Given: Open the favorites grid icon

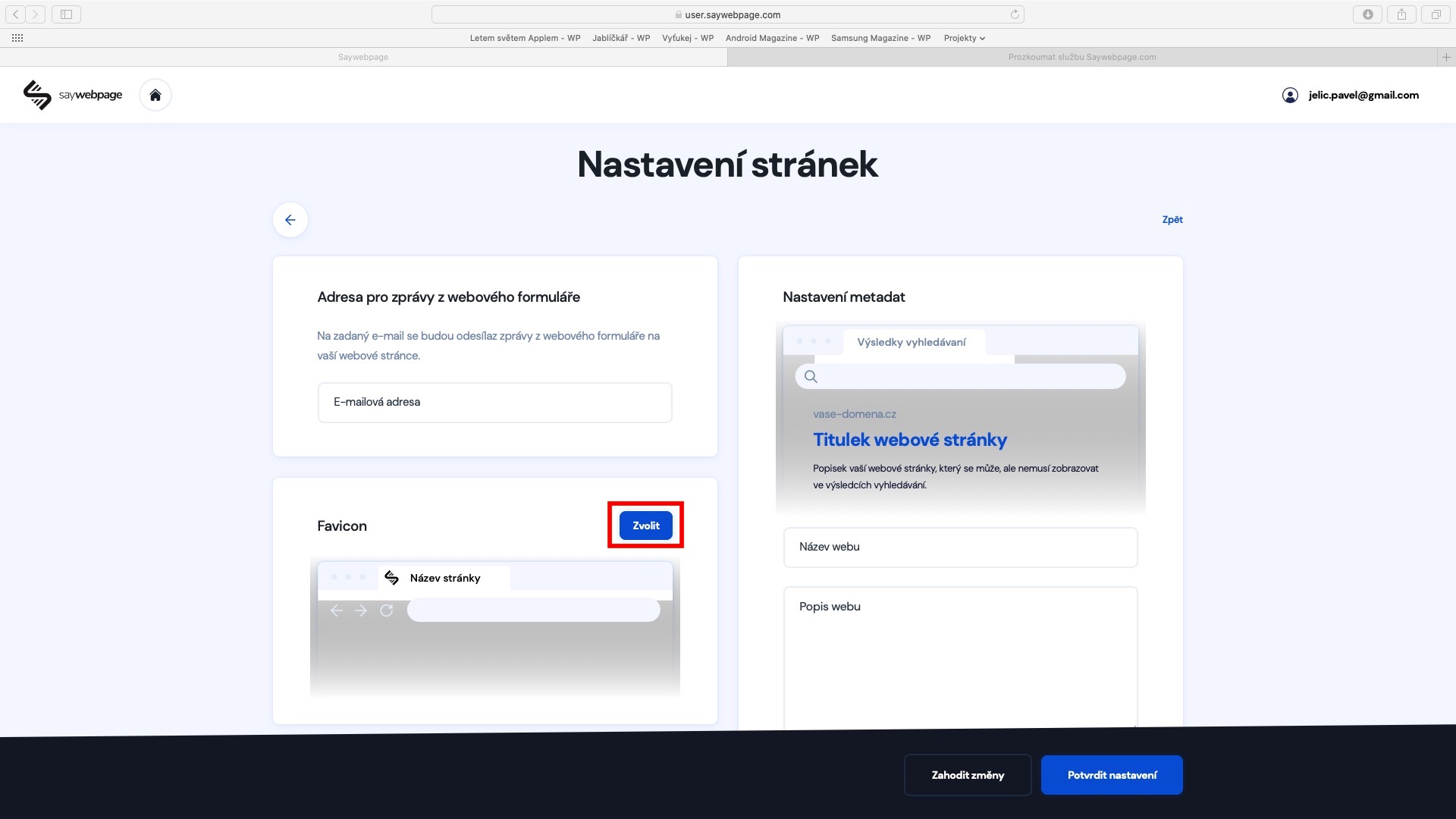Looking at the screenshot, I should pyautogui.click(x=17, y=38).
